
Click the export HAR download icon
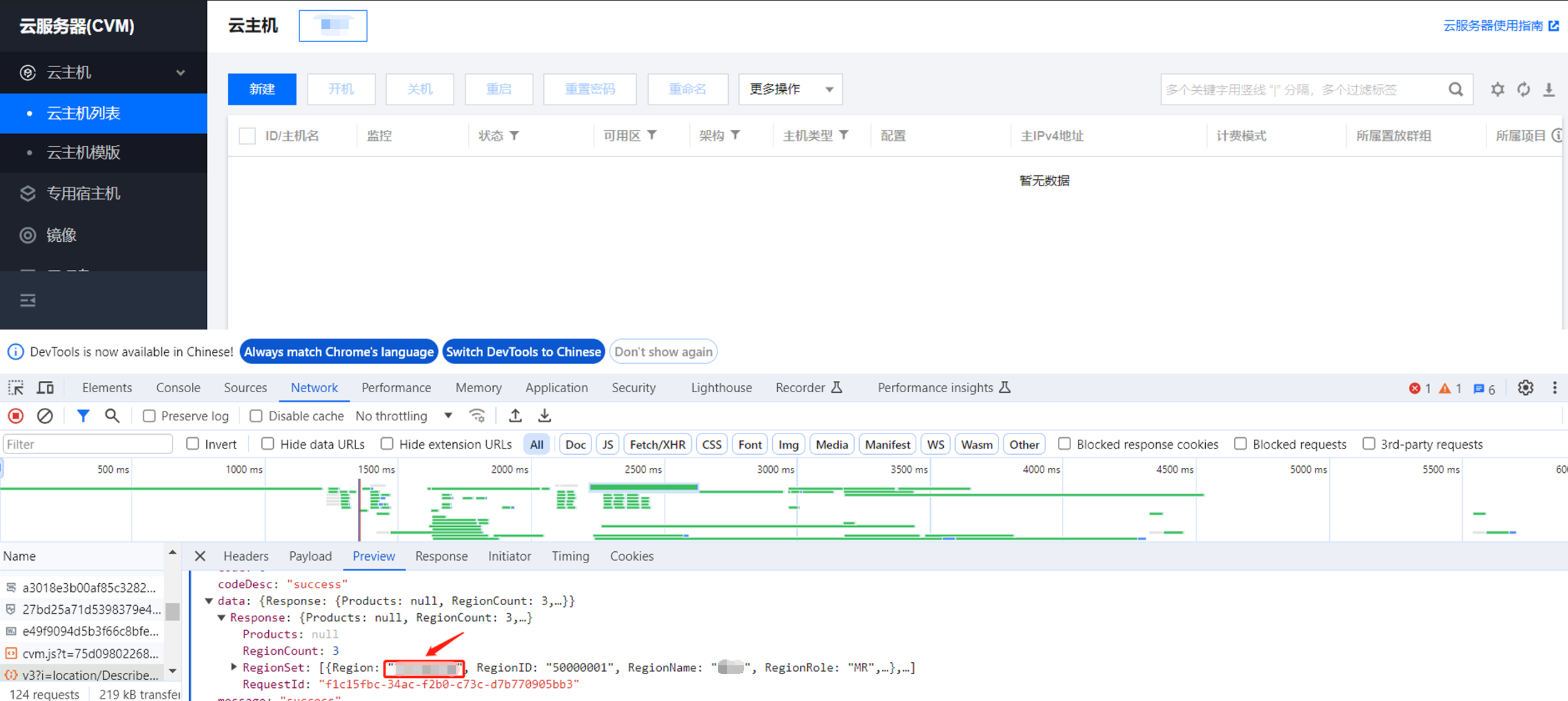pos(544,416)
